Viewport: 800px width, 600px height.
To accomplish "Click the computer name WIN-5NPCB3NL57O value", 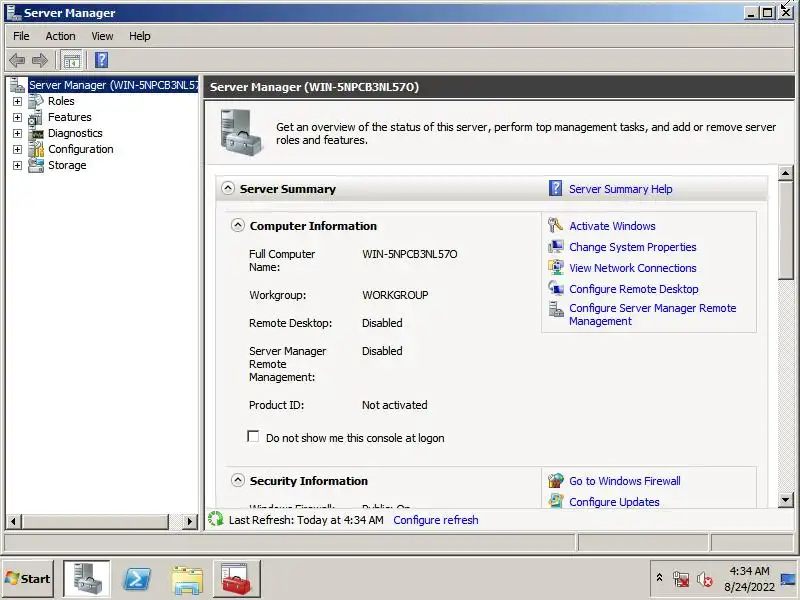I will pyautogui.click(x=410, y=254).
